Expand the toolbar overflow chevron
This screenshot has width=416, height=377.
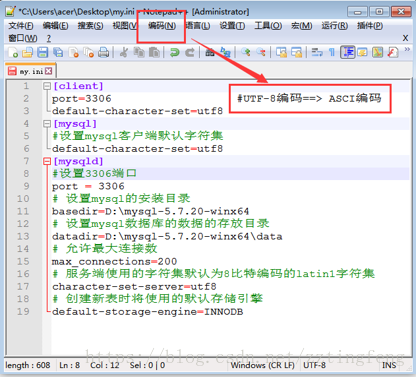click(x=407, y=49)
